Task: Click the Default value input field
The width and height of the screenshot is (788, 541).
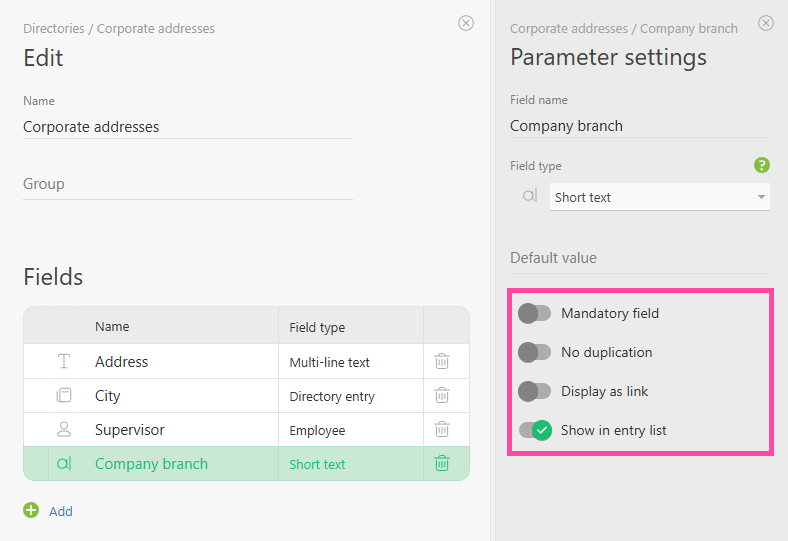Action: point(639,258)
